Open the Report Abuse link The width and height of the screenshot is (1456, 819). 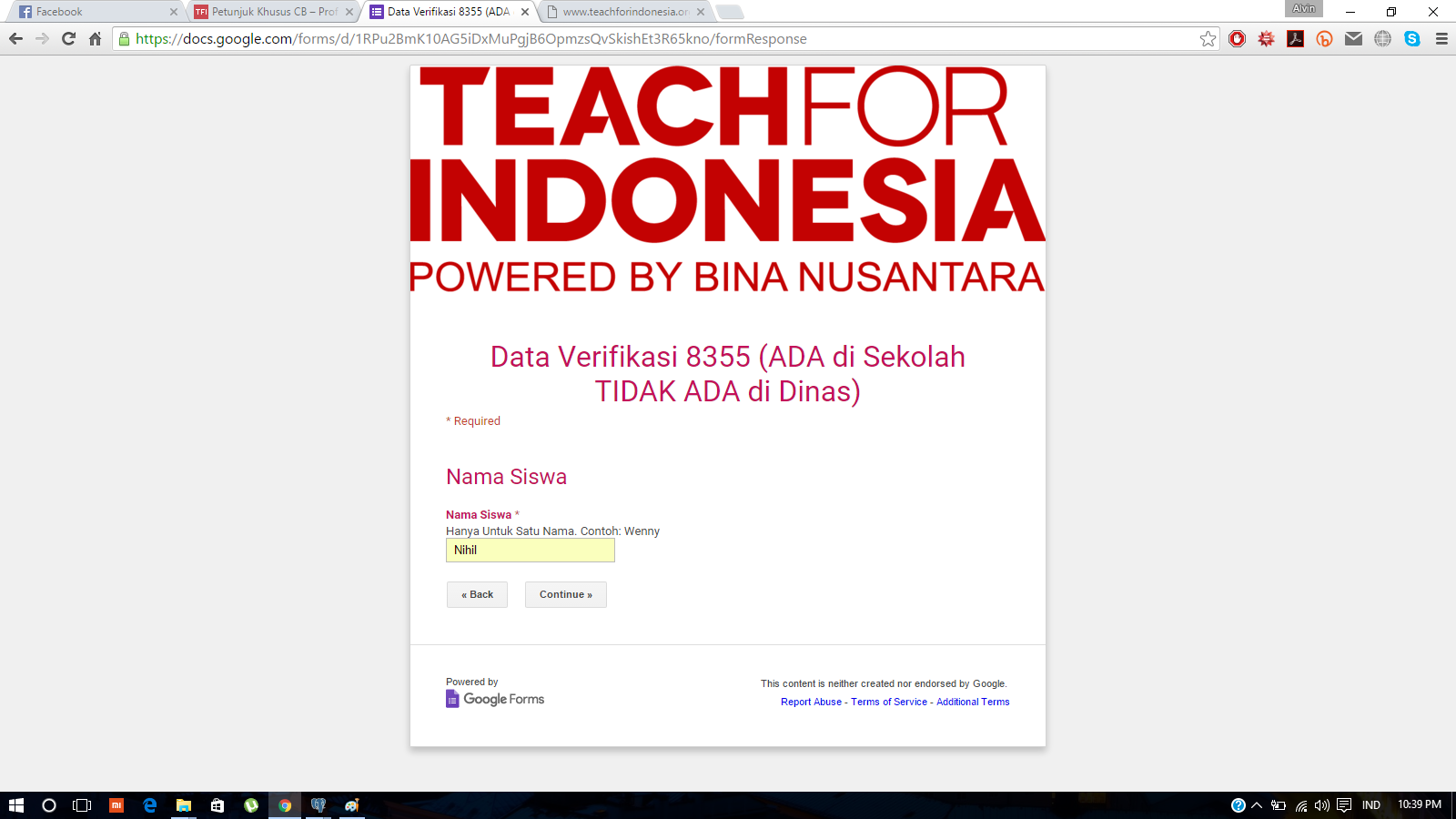point(811,702)
